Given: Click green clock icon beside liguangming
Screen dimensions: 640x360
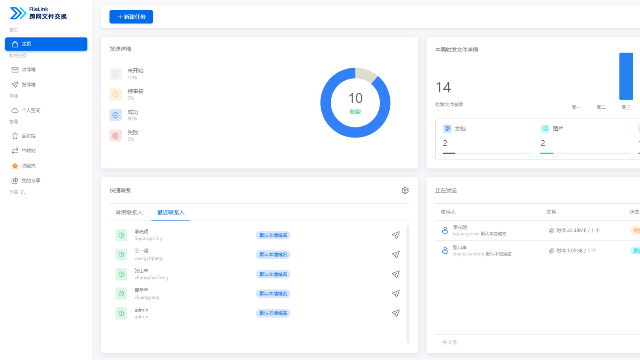Looking at the screenshot, I should pos(121,235).
